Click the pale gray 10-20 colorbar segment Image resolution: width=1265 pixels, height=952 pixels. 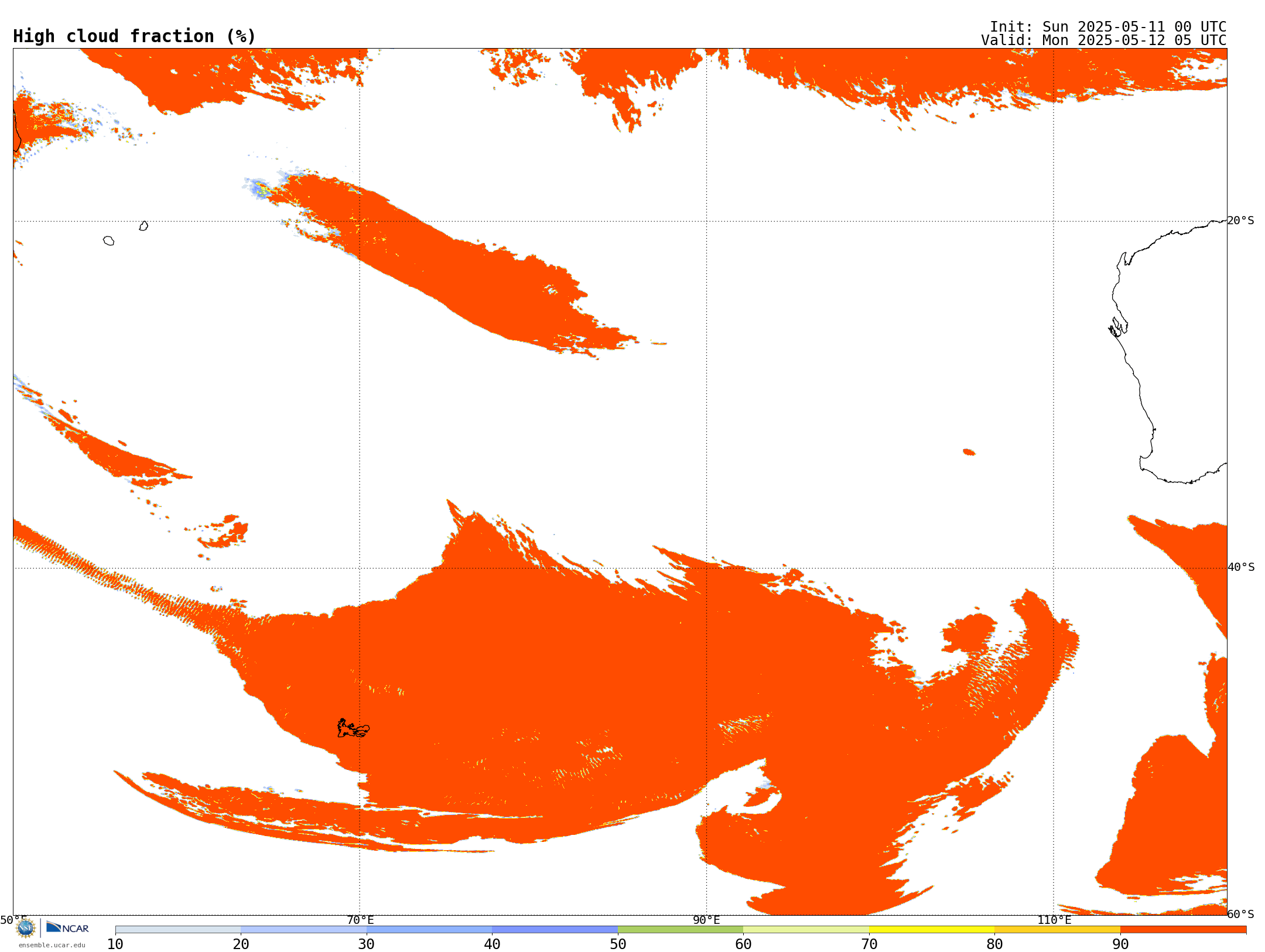click(x=178, y=930)
